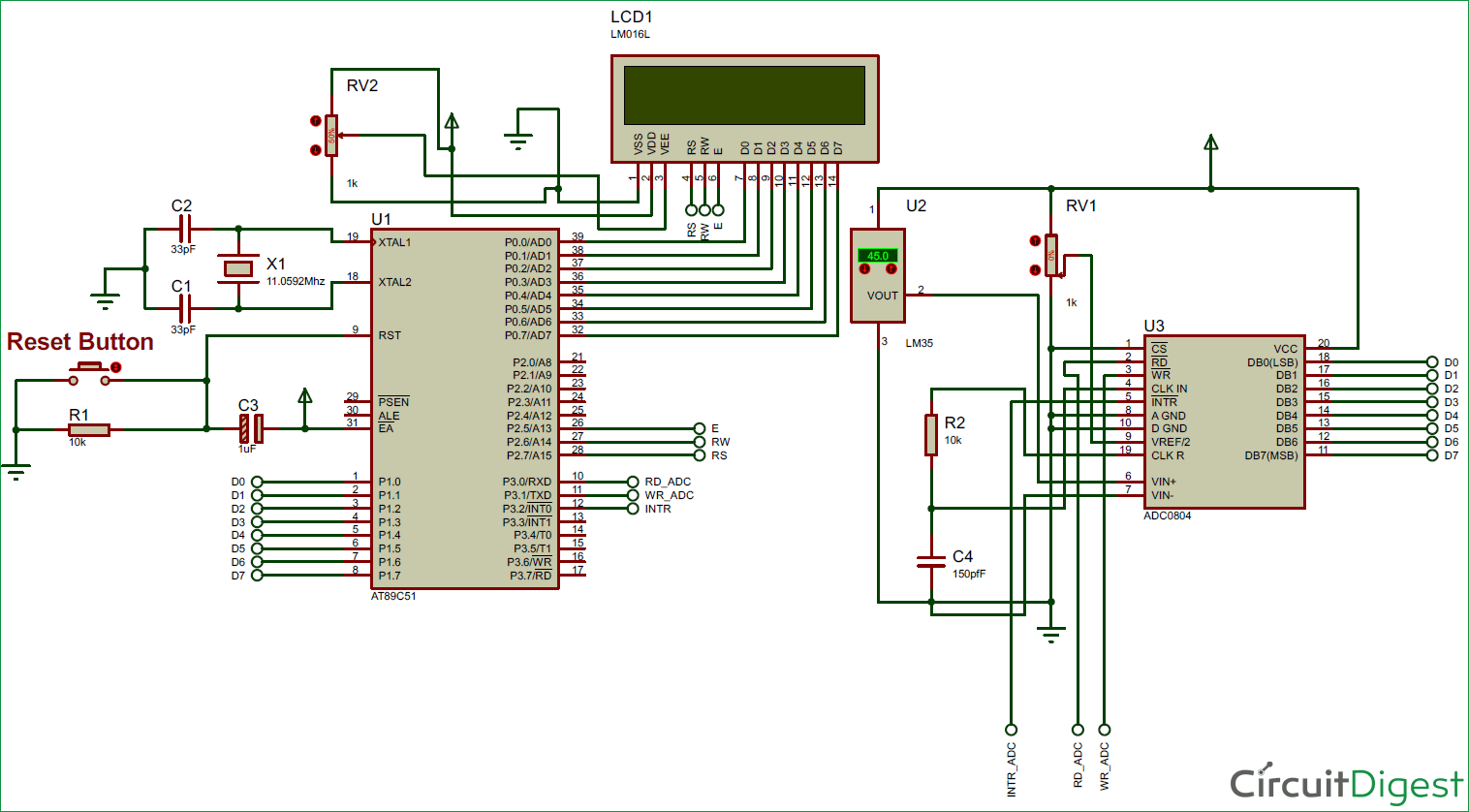Select the AT89C51 microcontroller U1
Screen dimensions: 1469x812
click(x=465, y=407)
